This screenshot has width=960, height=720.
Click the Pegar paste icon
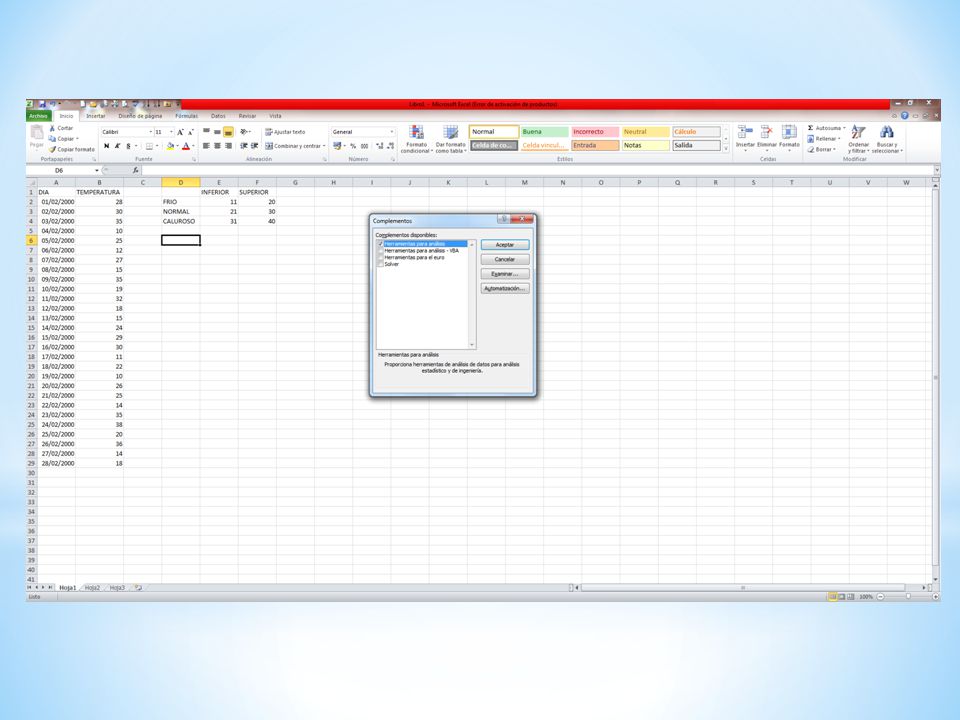click(37, 132)
